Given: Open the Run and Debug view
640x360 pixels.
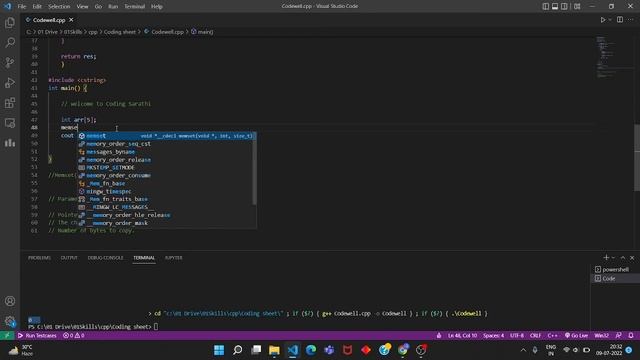Looking at the screenshot, I should coord(10,82).
